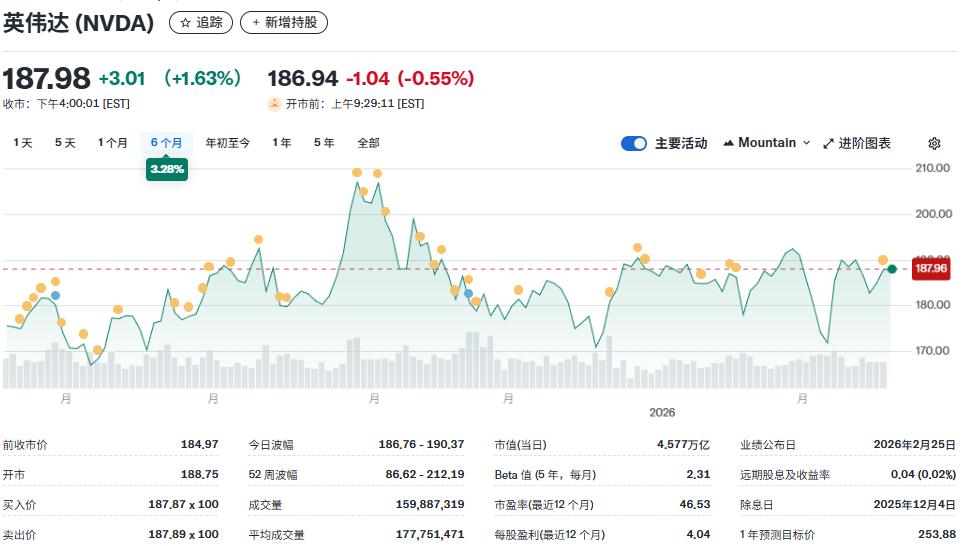963x546 pixels.
Task: Select the 5年 time range
Action: pyautogui.click(x=324, y=143)
